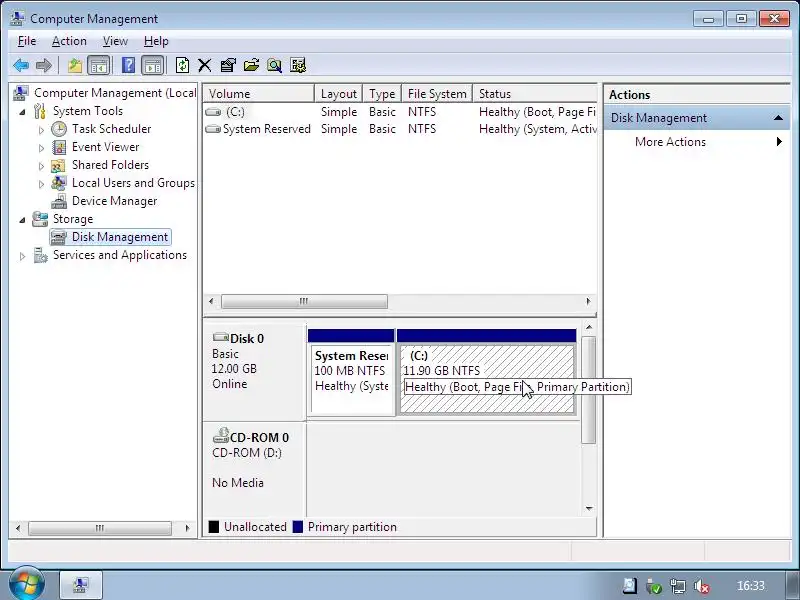Toggle Show/Hide Action Pane toolbar icon
Image resolution: width=800 pixels, height=600 pixels.
tap(153, 65)
